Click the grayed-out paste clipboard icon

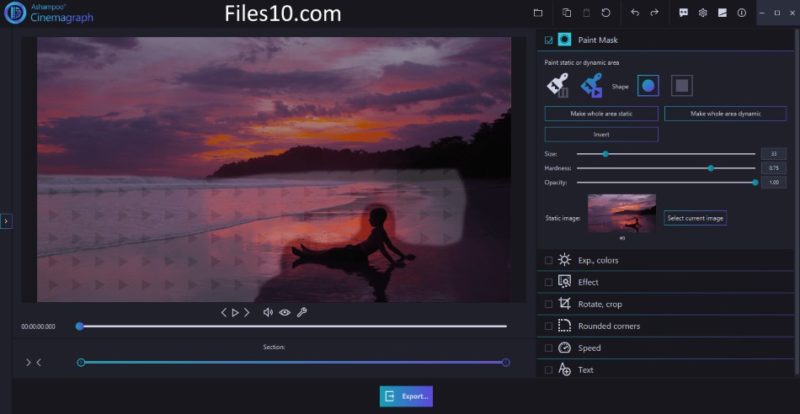(586, 13)
